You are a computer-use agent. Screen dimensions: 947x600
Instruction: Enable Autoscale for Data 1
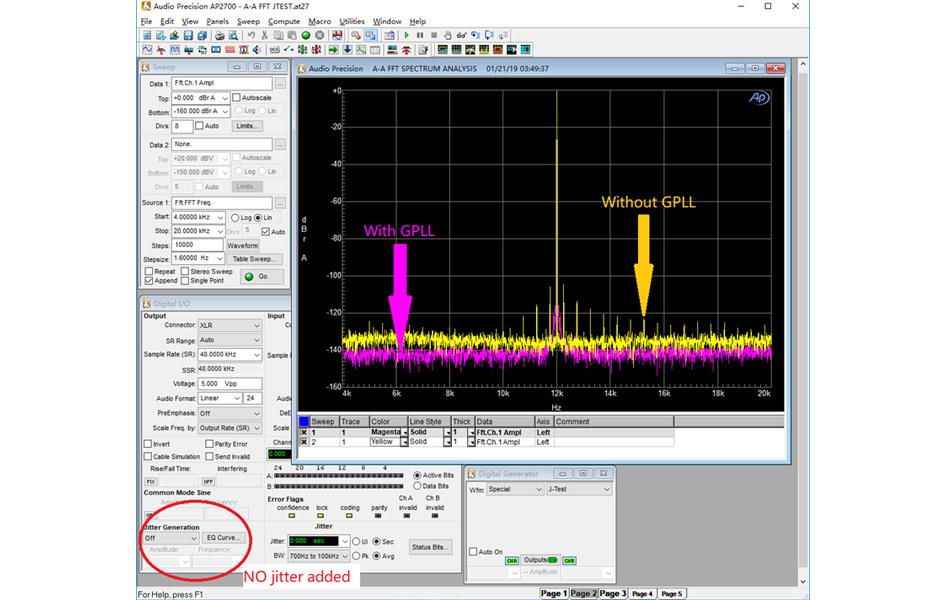[x=237, y=97]
